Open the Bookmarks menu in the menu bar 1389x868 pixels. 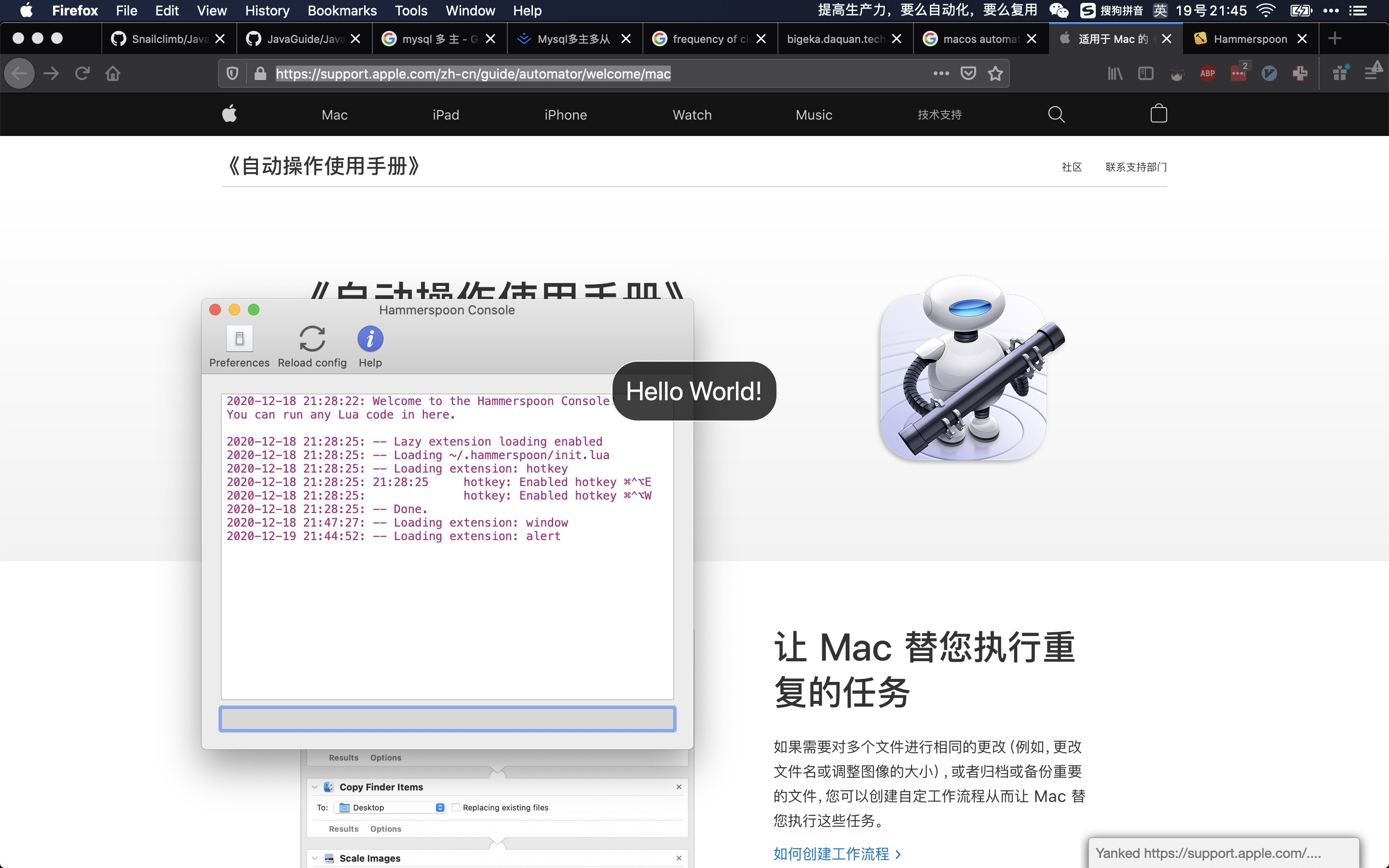(x=341, y=10)
